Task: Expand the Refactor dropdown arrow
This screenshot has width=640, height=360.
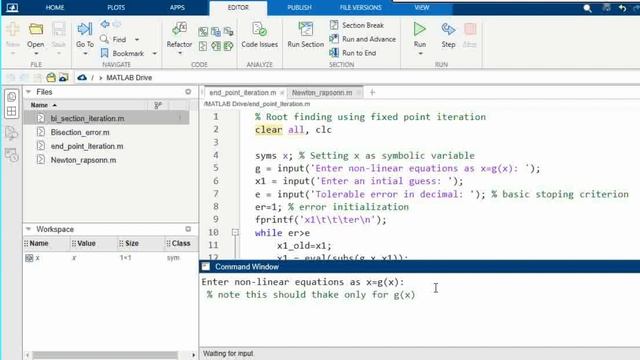Action: [x=180, y=53]
